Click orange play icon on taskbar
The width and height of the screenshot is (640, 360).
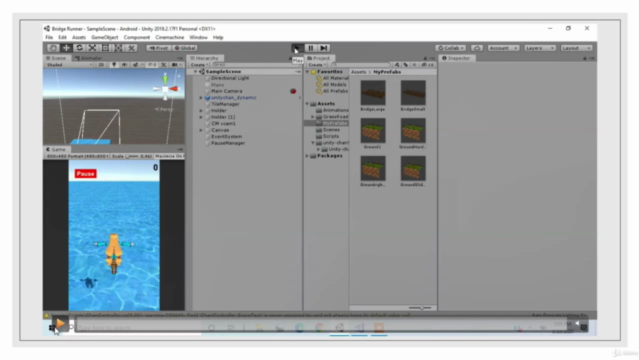[x=60, y=324]
